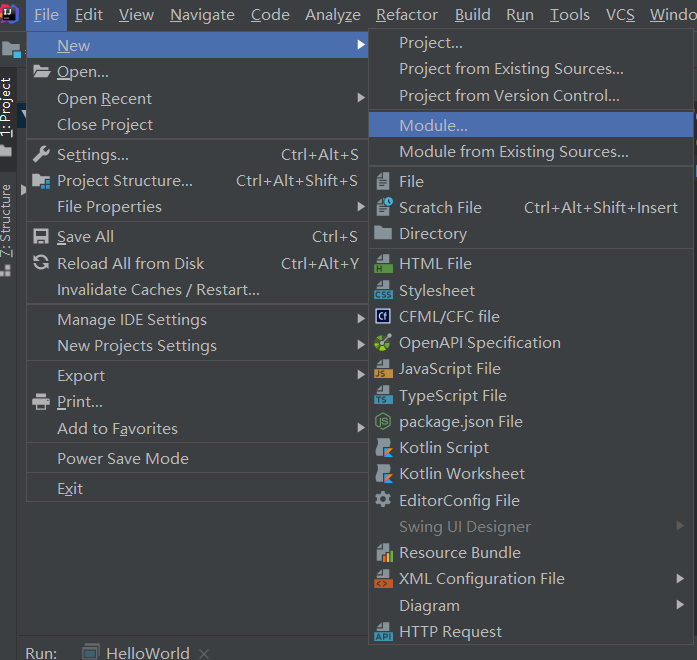Expand the XML Configuration File submenu arrow
Screen dimensions: 697x660
tap(680, 578)
